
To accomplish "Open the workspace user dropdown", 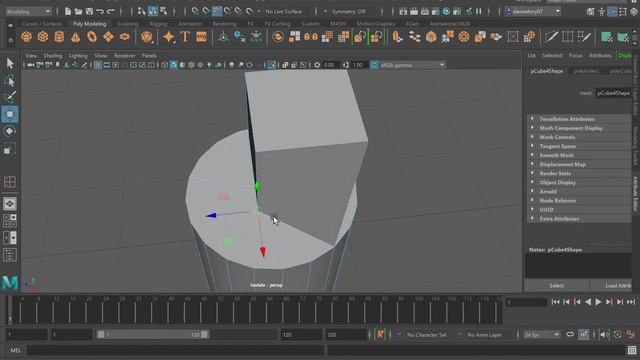I will pyautogui.click(x=533, y=11).
